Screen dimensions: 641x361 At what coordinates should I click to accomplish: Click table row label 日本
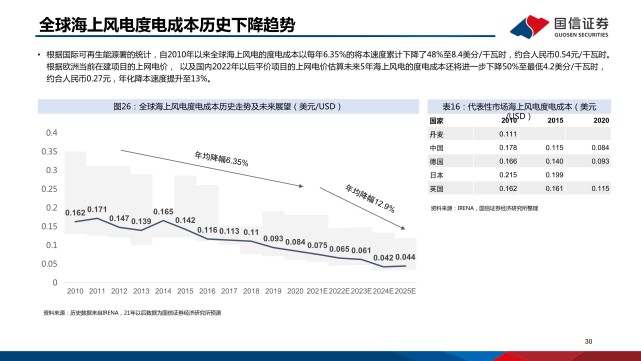click(436, 175)
